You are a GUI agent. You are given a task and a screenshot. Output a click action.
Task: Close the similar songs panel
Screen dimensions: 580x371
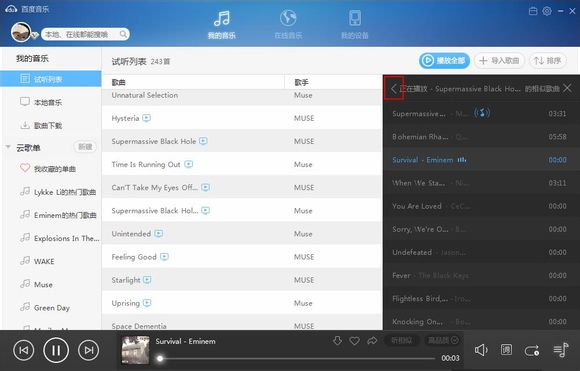tap(567, 88)
